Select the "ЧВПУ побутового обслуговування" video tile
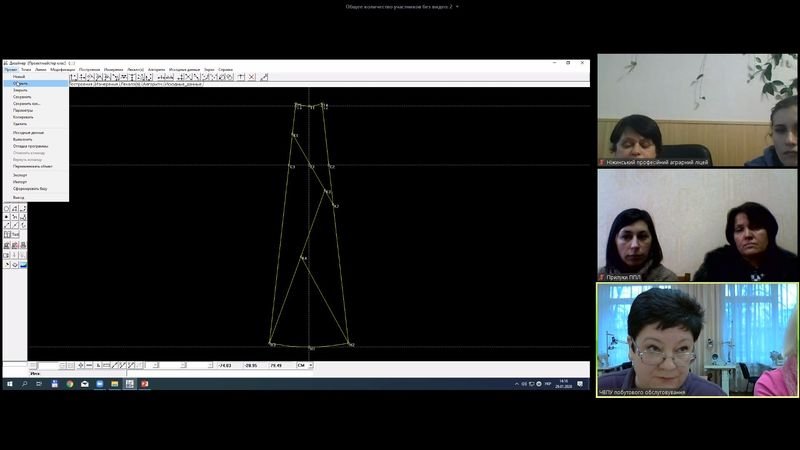Screen dimensions: 800x450 (697, 340)
